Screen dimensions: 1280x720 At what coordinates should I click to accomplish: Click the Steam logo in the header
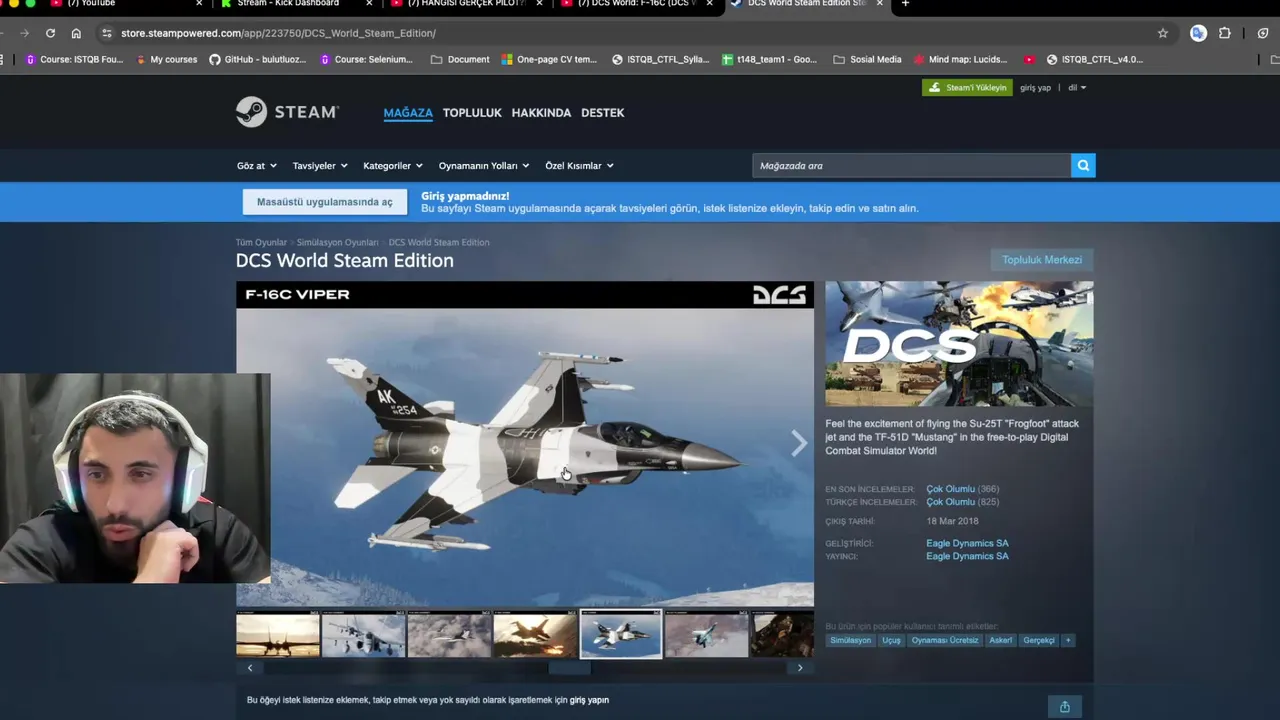pos(287,112)
